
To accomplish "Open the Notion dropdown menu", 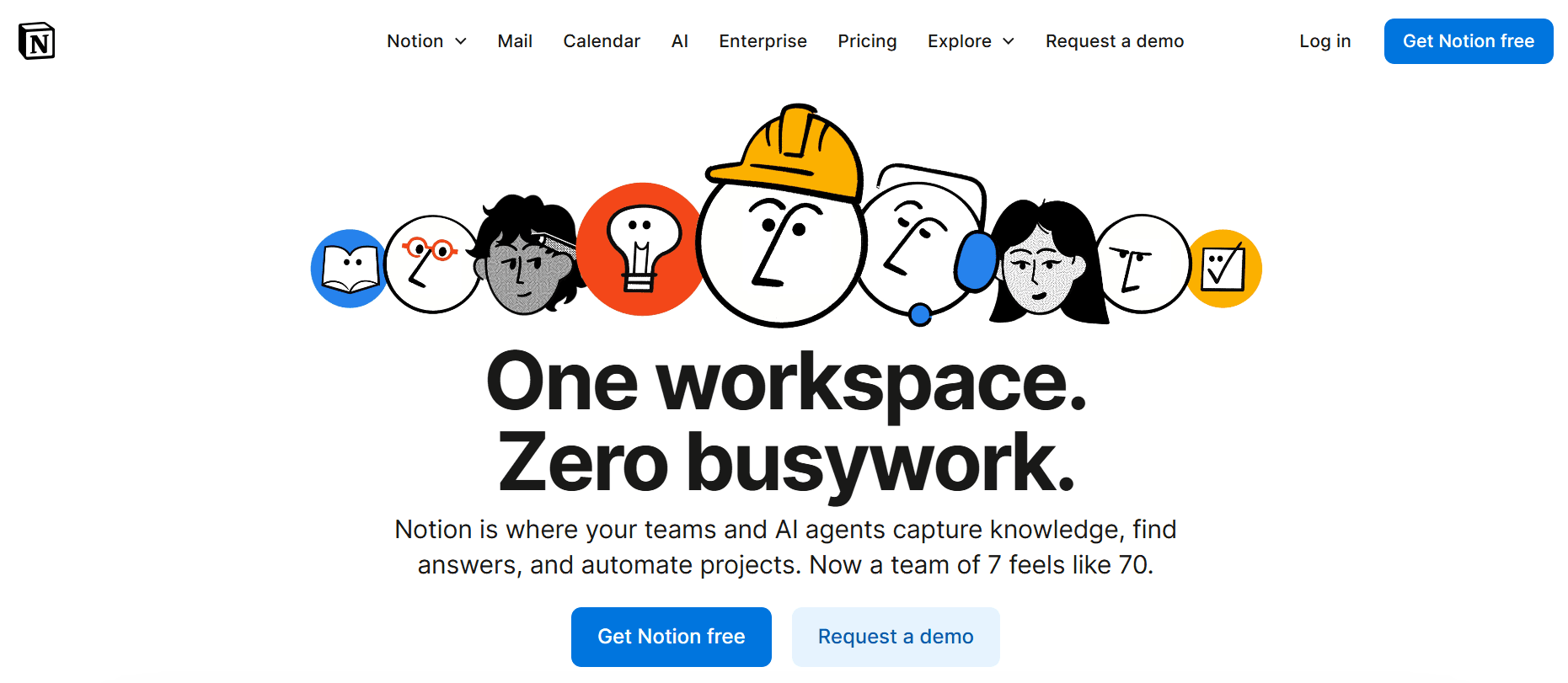I will click(x=426, y=41).
